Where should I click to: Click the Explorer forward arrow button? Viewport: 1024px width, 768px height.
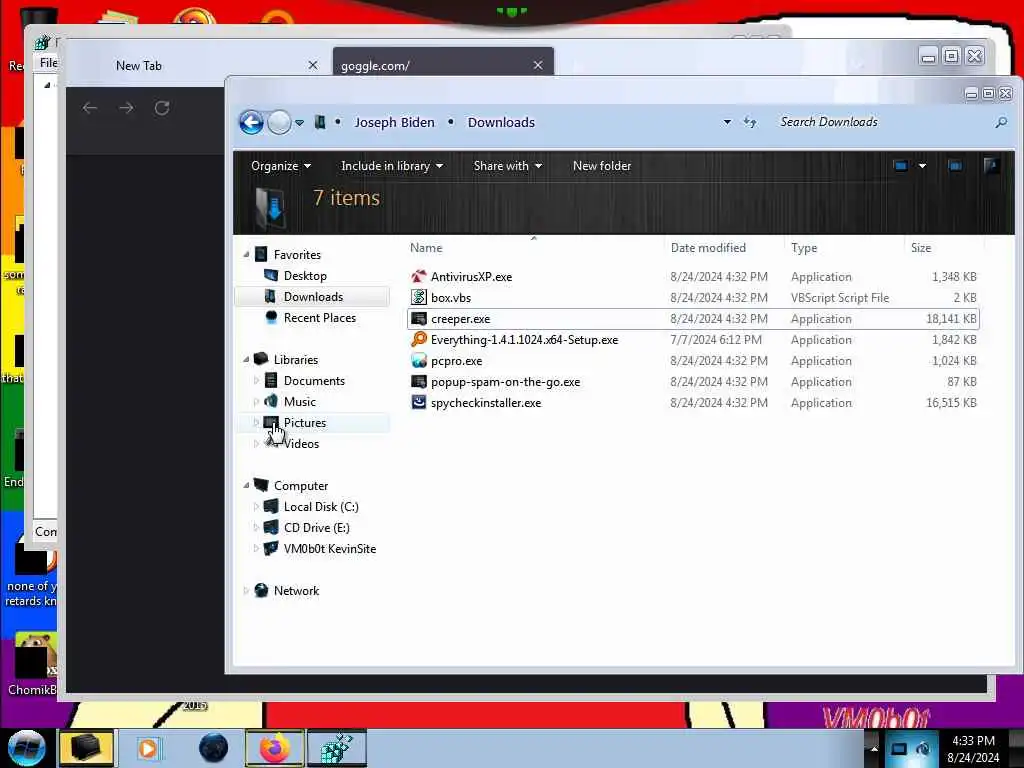coord(280,122)
